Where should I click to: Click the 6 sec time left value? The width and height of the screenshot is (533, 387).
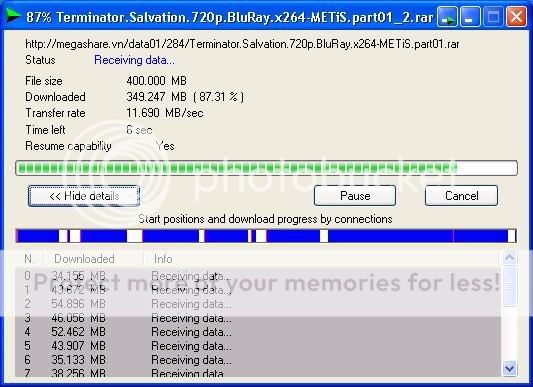(139, 130)
